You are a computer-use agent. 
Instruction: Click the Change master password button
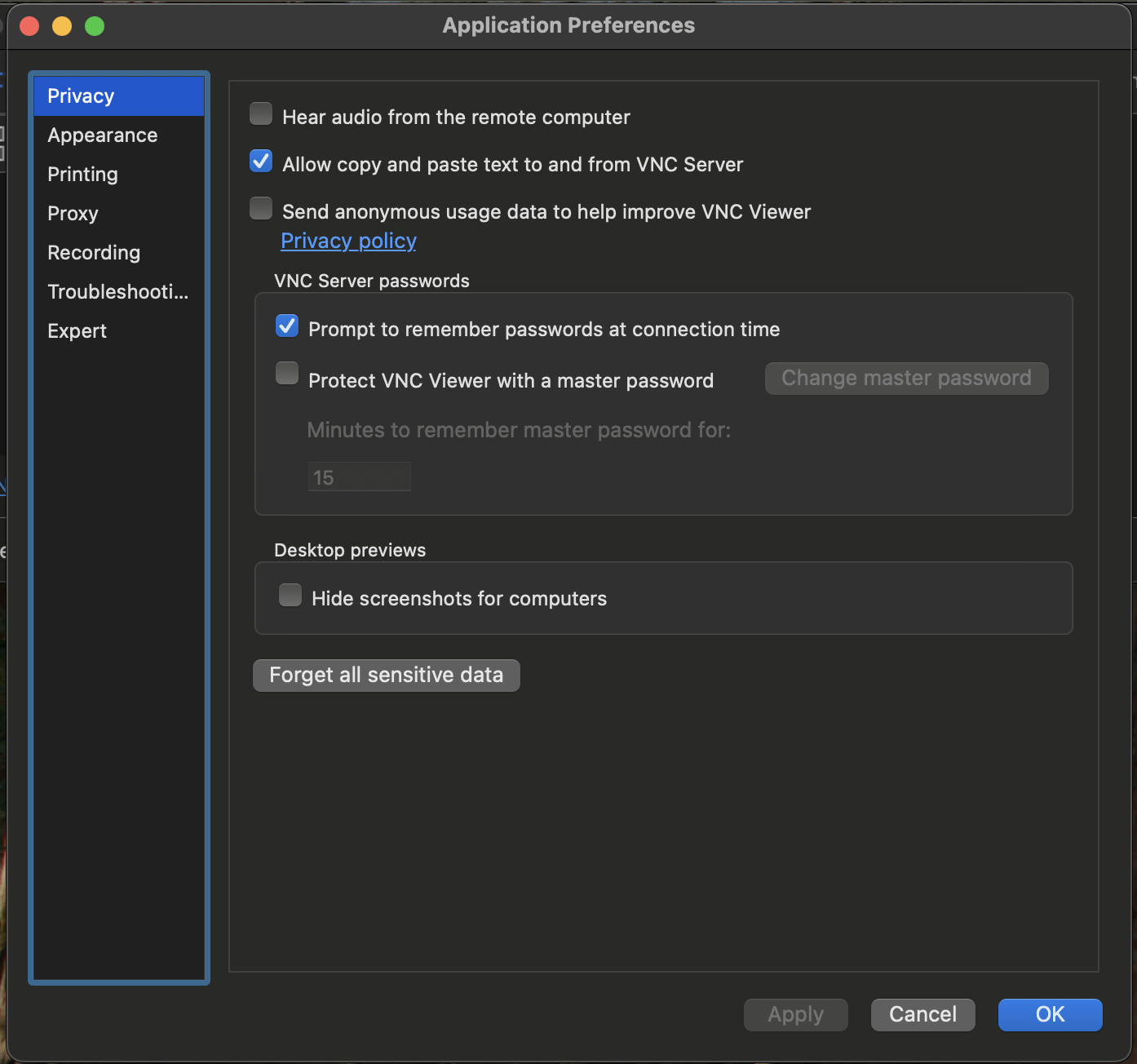click(906, 378)
